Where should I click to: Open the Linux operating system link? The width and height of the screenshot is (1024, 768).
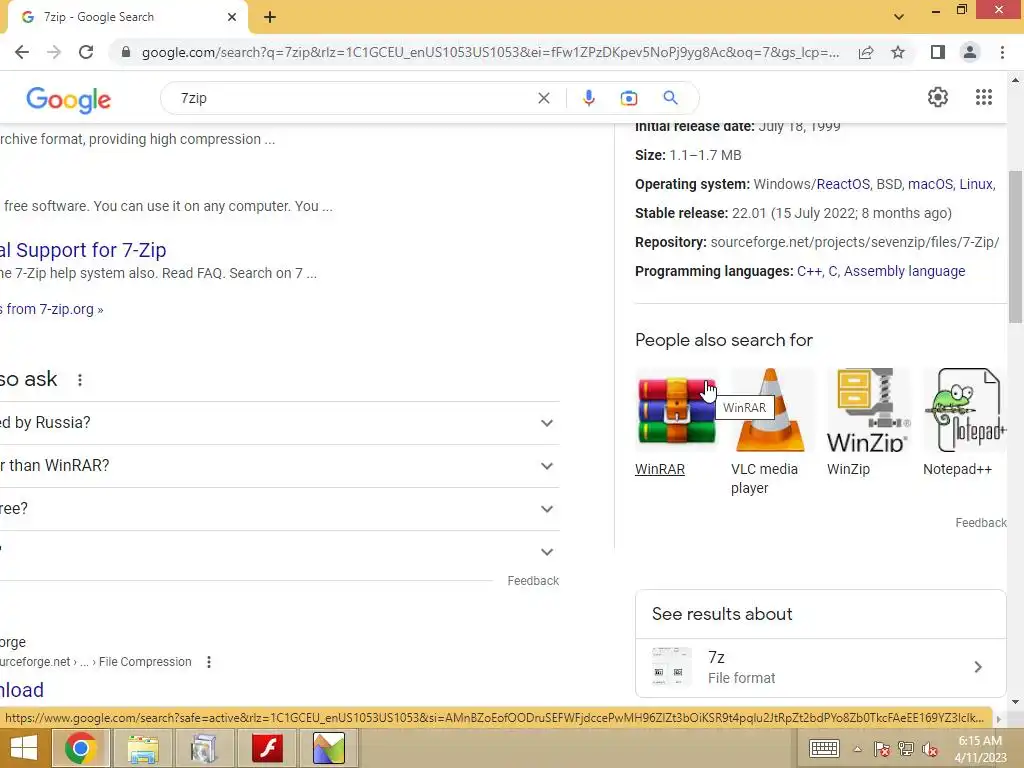(976, 184)
